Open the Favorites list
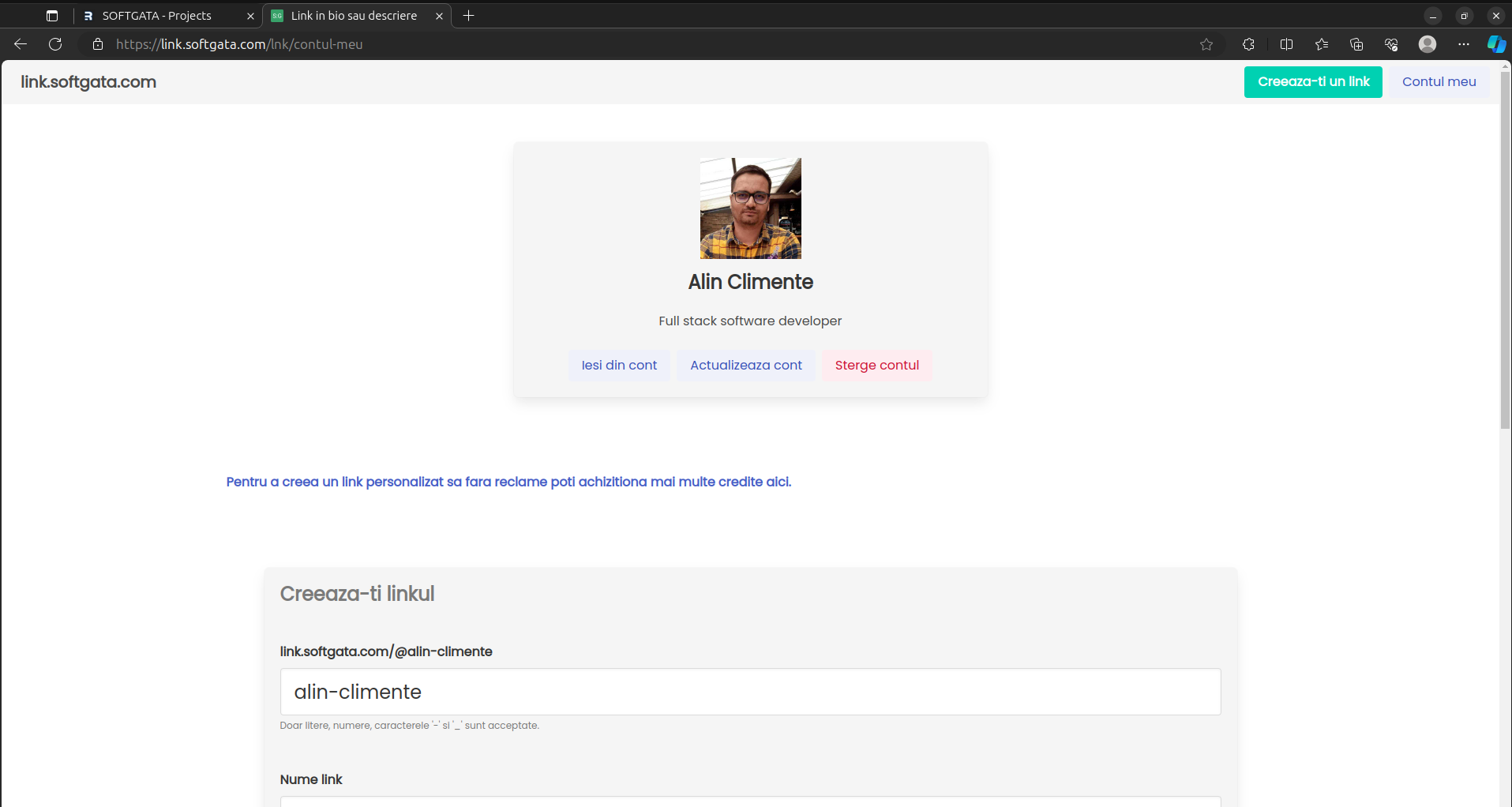The height and width of the screenshot is (807, 1512). (x=1322, y=44)
